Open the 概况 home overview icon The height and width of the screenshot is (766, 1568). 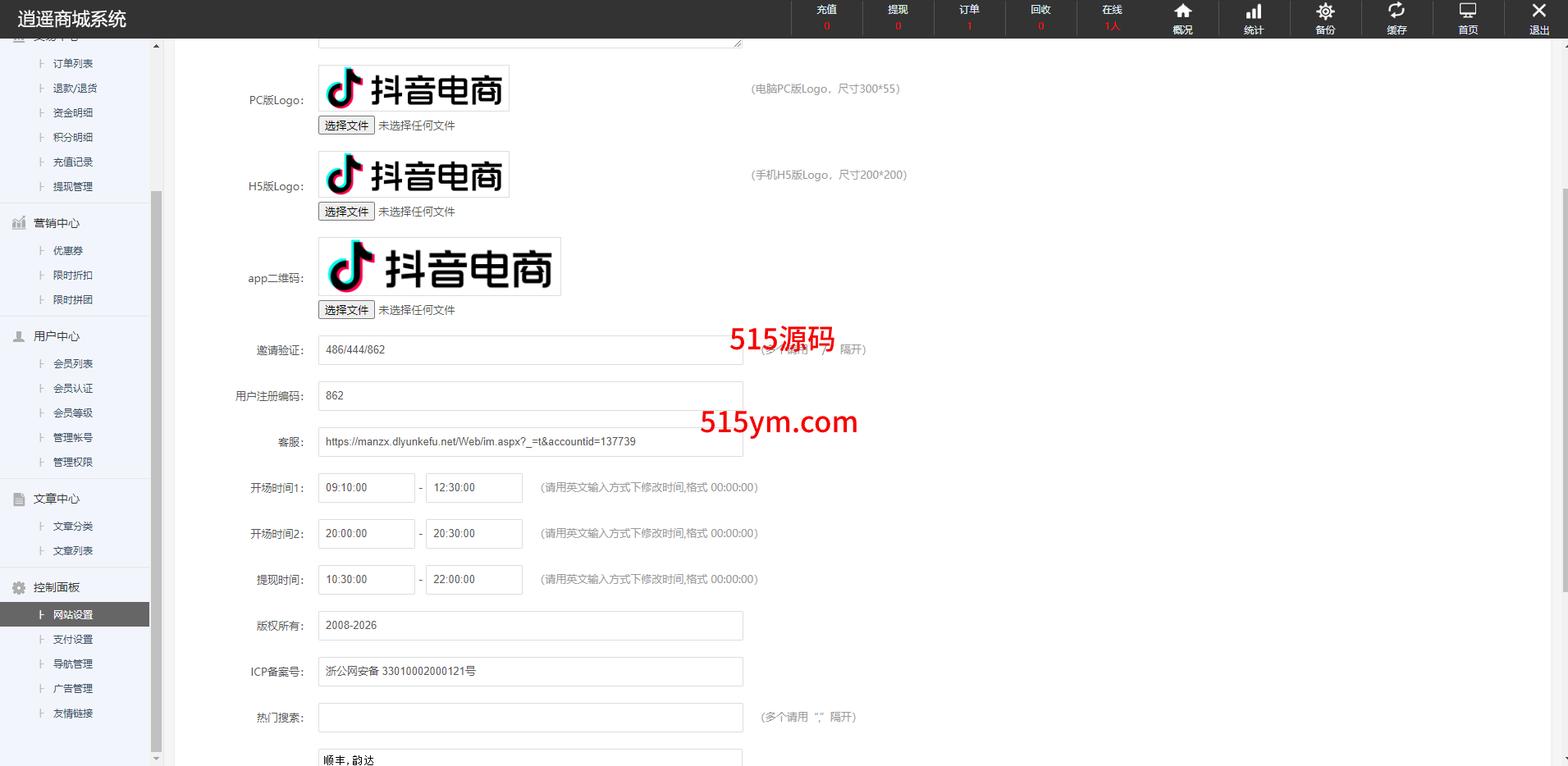1182,11
